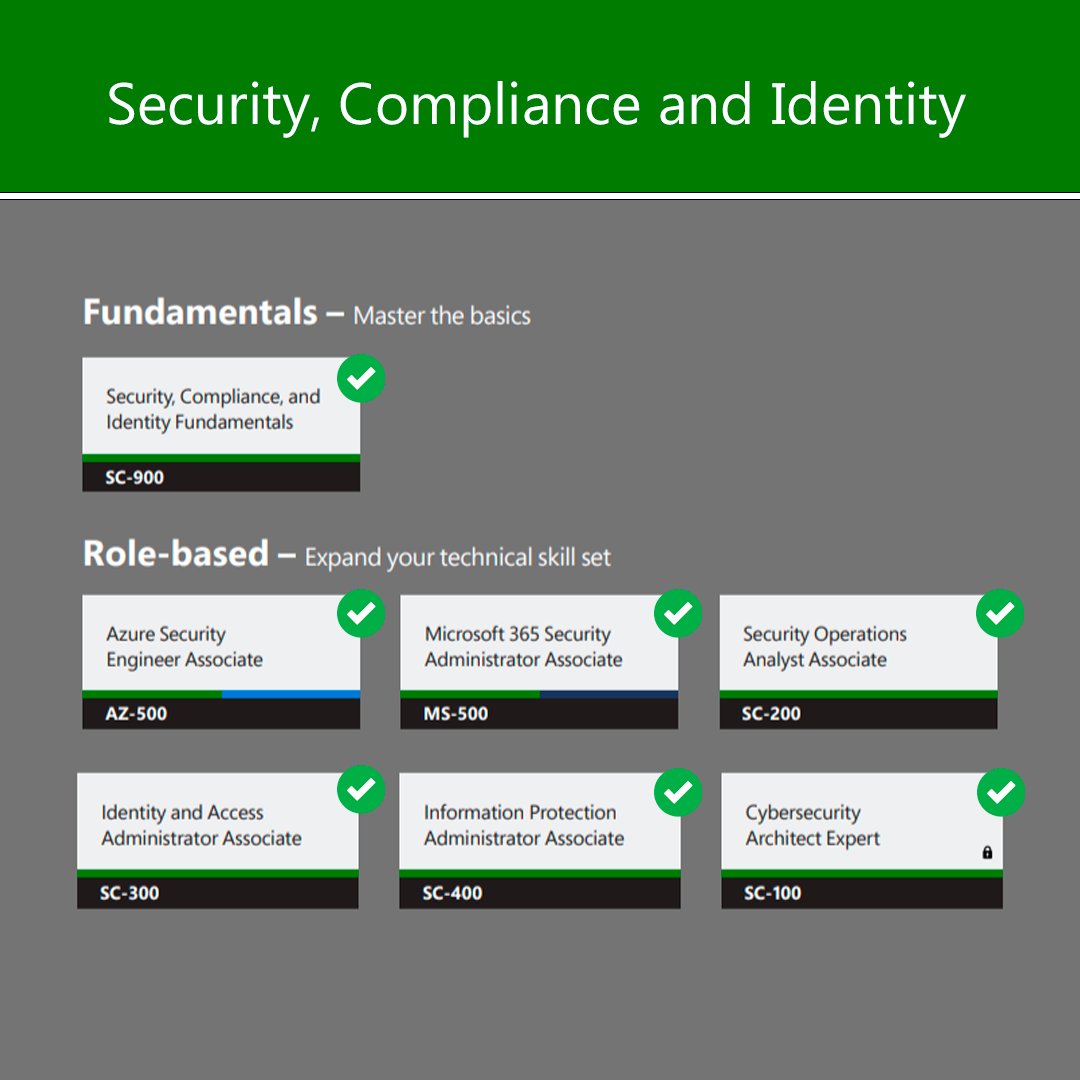Open Microsoft 365 Security Administrator Associate card
The height and width of the screenshot is (1080, 1080).
pyautogui.click(x=539, y=662)
